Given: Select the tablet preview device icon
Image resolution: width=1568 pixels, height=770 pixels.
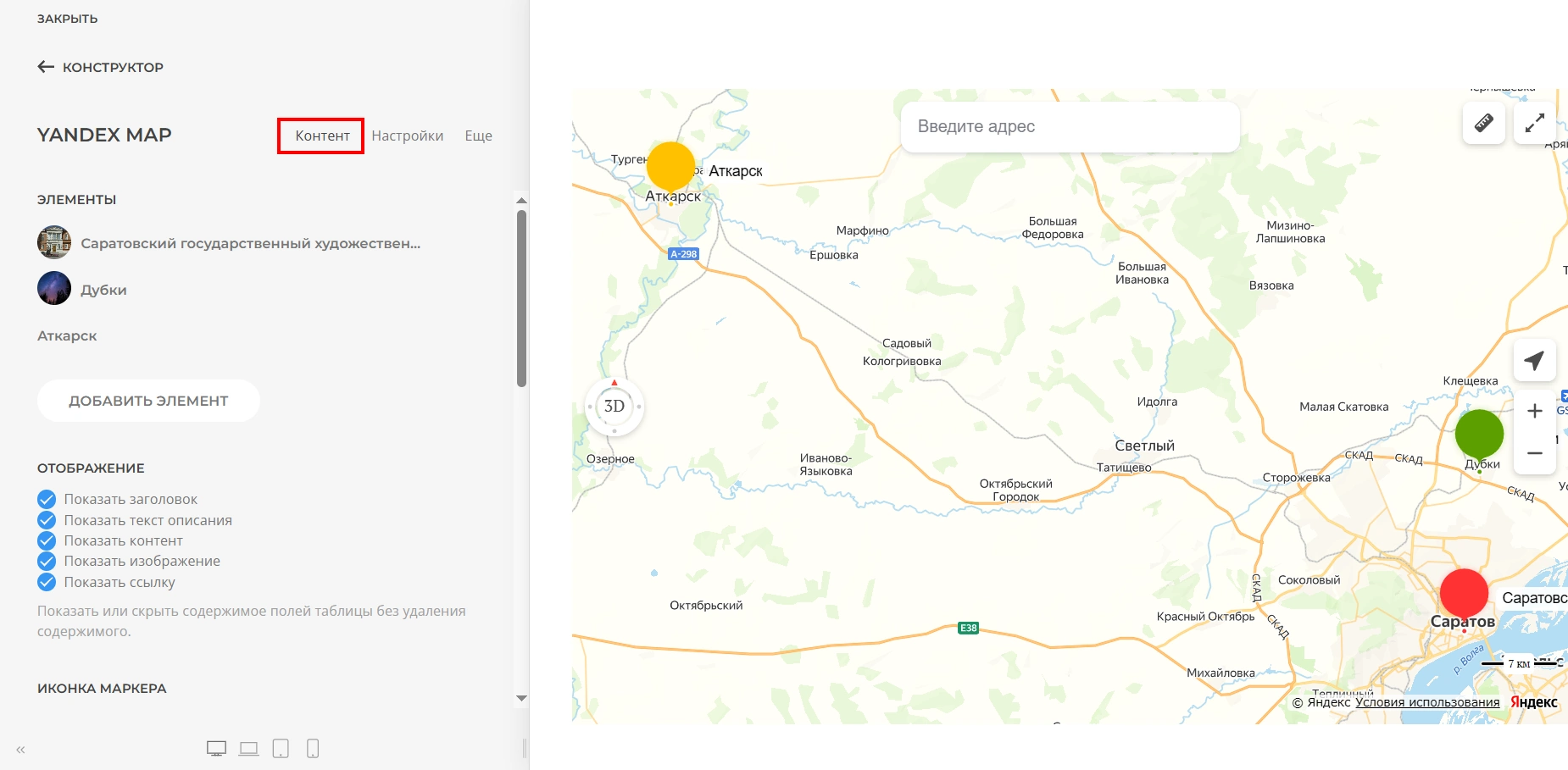Looking at the screenshot, I should pyautogui.click(x=281, y=749).
